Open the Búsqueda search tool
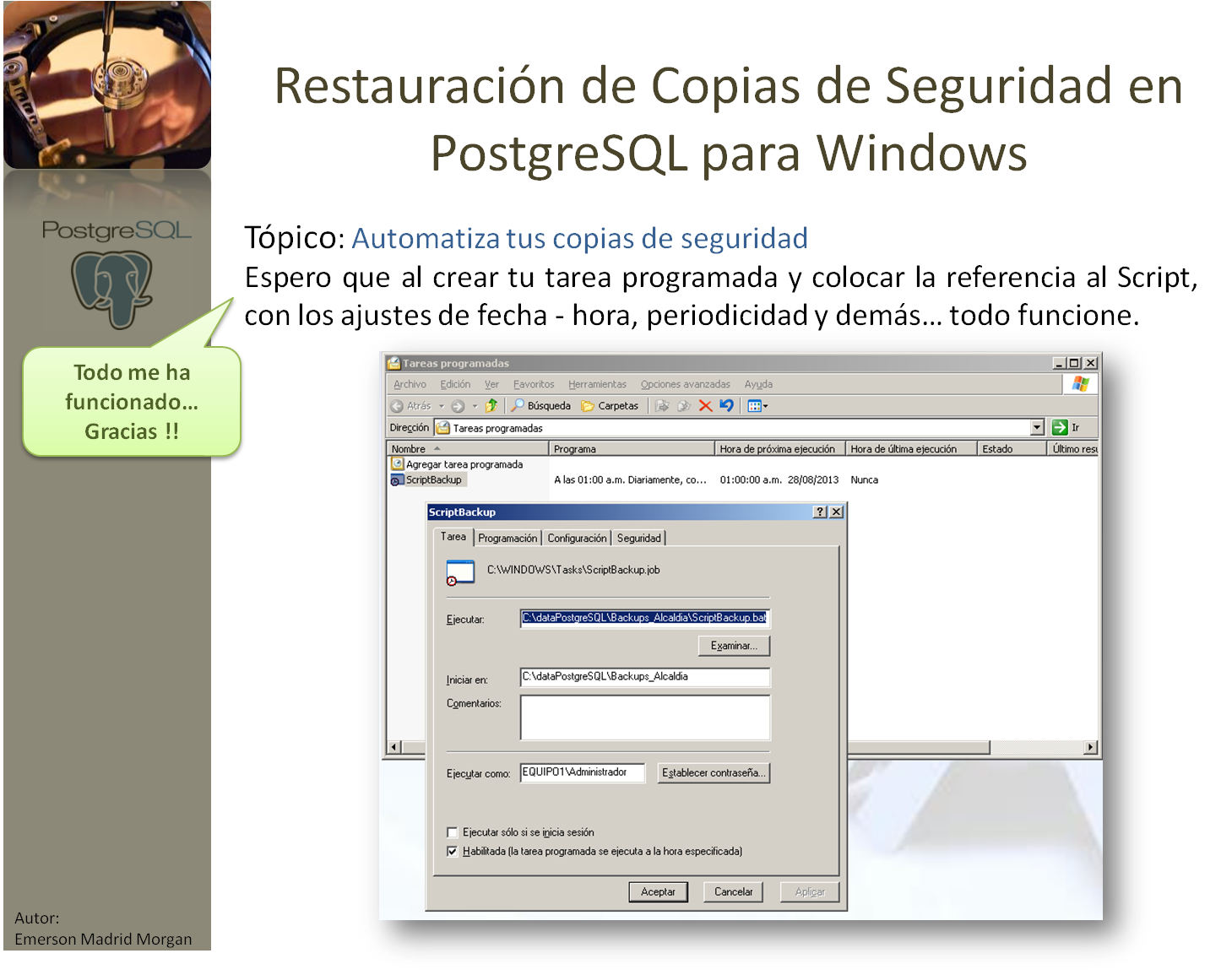 [541, 406]
